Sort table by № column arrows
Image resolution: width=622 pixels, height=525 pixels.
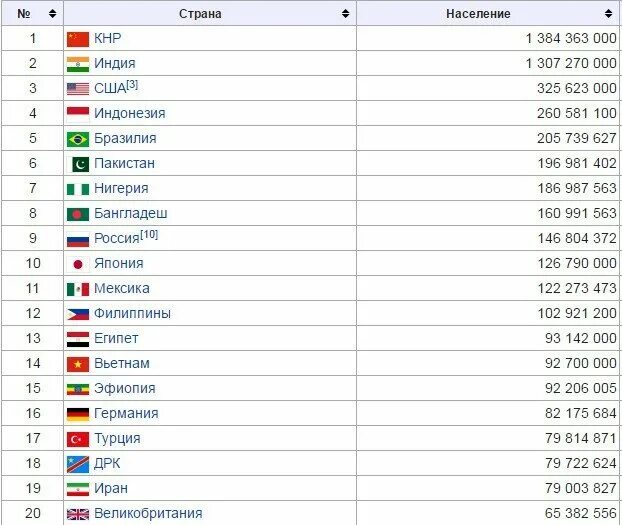(52, 13)
